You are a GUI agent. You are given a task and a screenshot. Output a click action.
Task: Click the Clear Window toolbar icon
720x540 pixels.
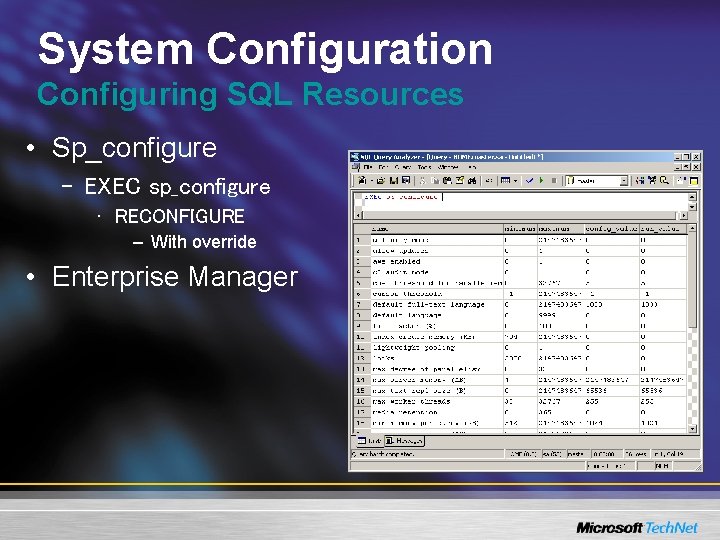[x=460, y=180]
